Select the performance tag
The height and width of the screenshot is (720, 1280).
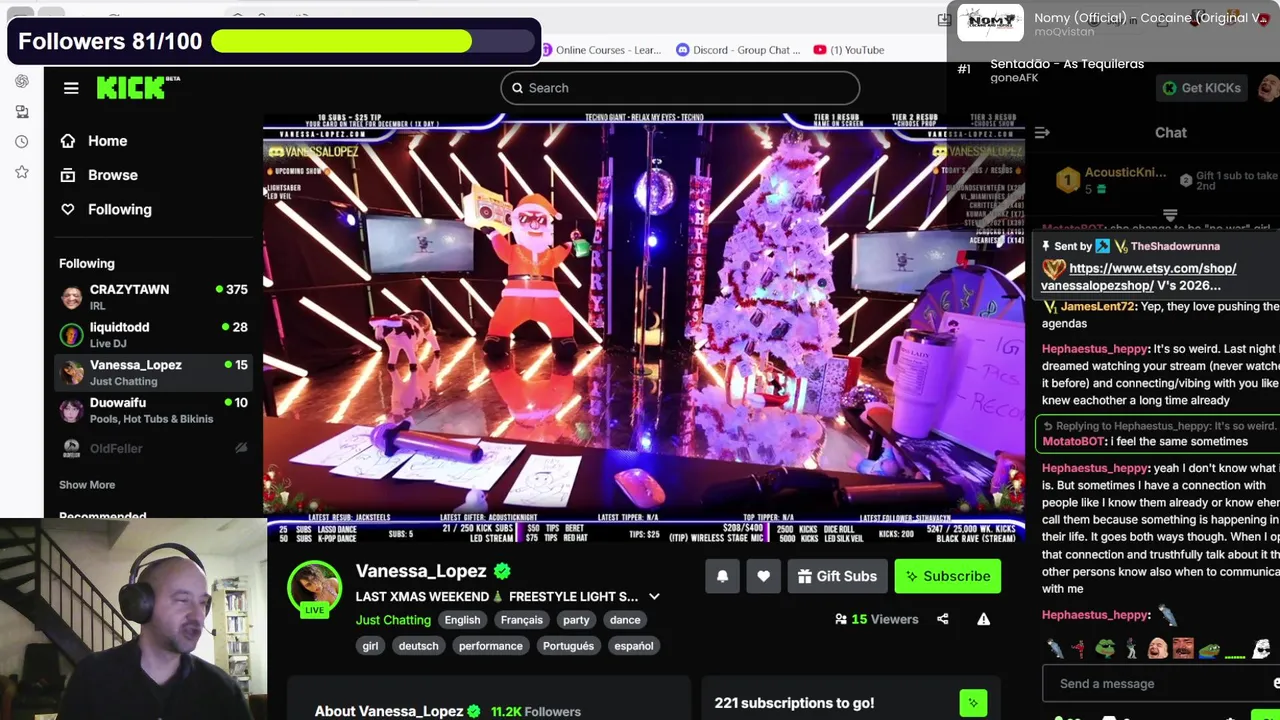click(490, 646)
